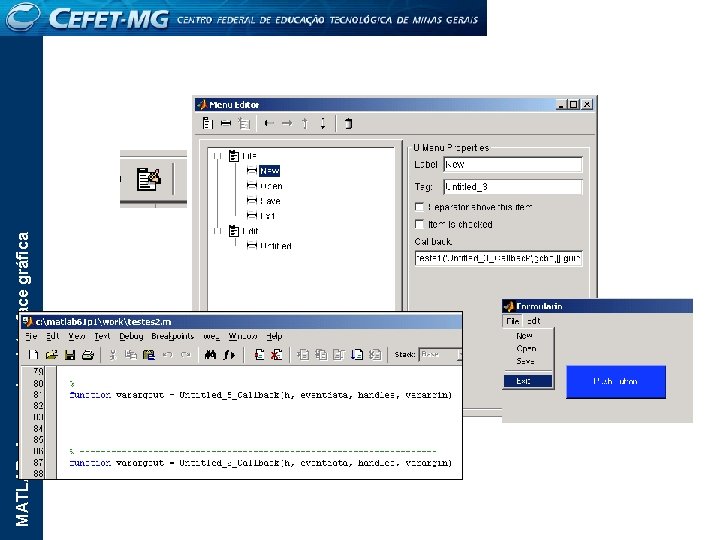Click the Step debug icon in editor toolbar
Viewport: 720px width, 540px height.
pos(303,354)
